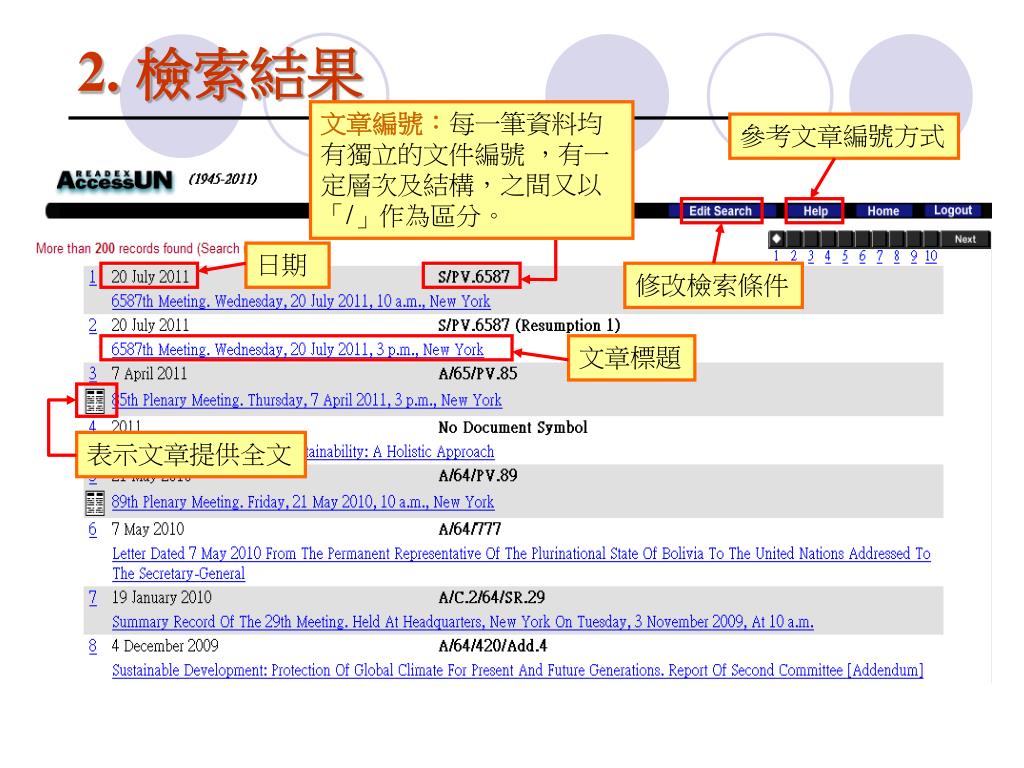
Task: Click symbol S/PV.6587 (Resumption 1)
Action: 529,325
